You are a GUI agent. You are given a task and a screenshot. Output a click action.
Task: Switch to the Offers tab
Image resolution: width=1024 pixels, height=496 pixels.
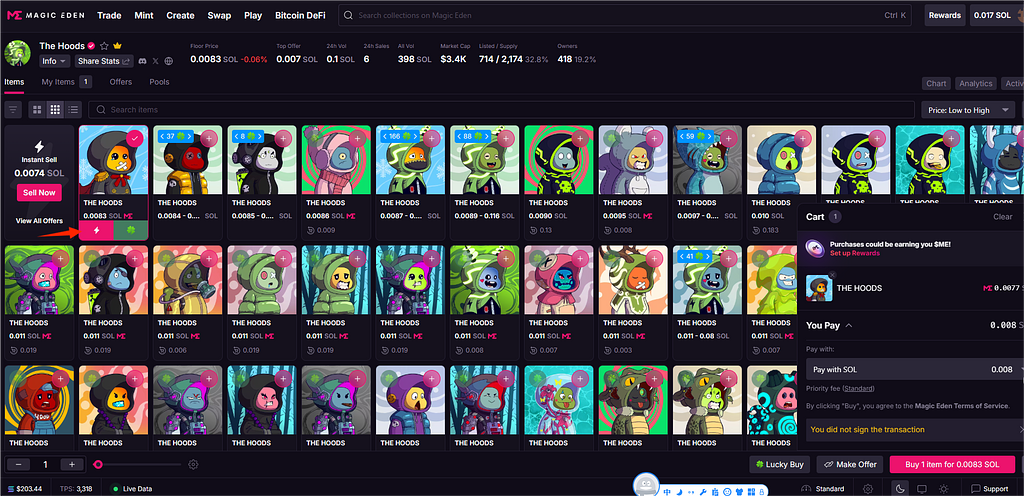coord(120,82)
